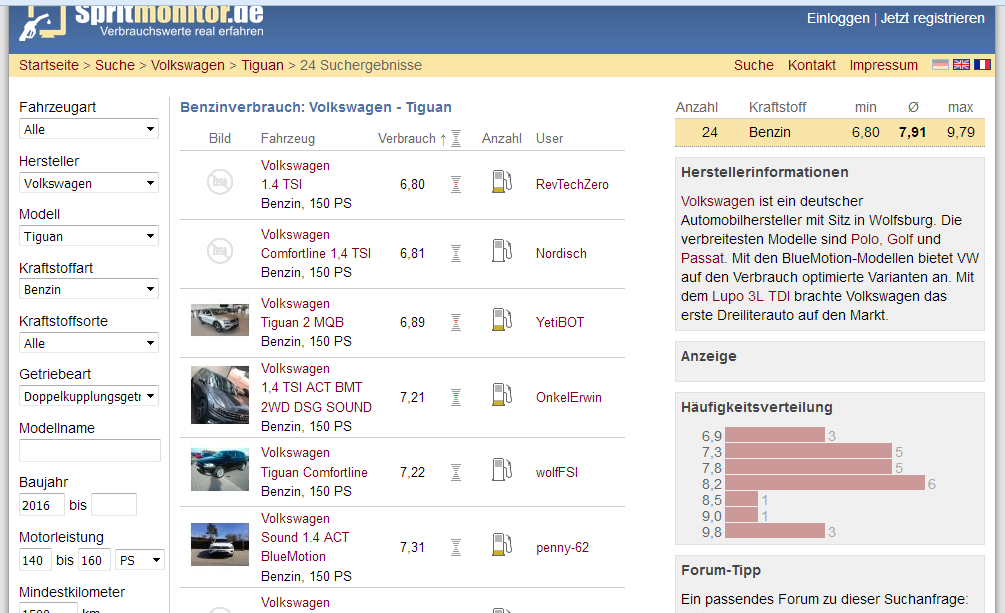Open the user profile of Nordisch
The height and width of the screenshot is (613, 1005).
coord(561,254)
